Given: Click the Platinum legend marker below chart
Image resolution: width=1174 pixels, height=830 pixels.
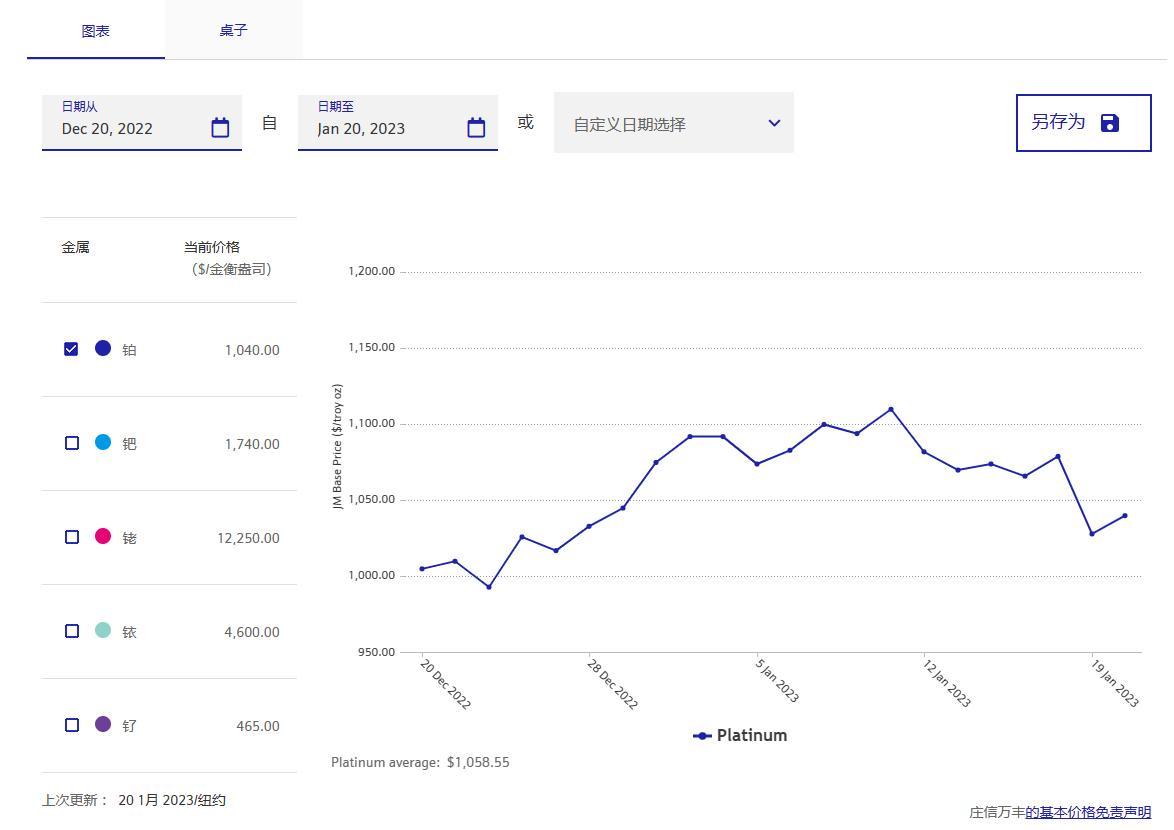Looking at the screenshot, I should tap(702, 736).
